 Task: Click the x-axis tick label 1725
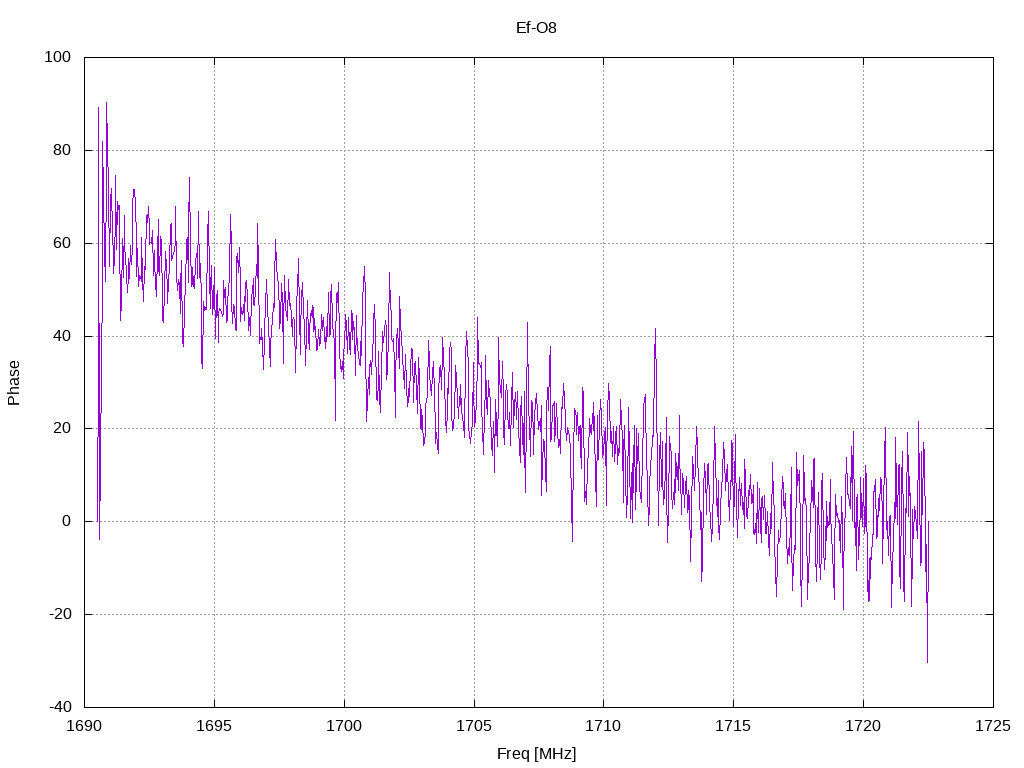click(x=993, y=726)
